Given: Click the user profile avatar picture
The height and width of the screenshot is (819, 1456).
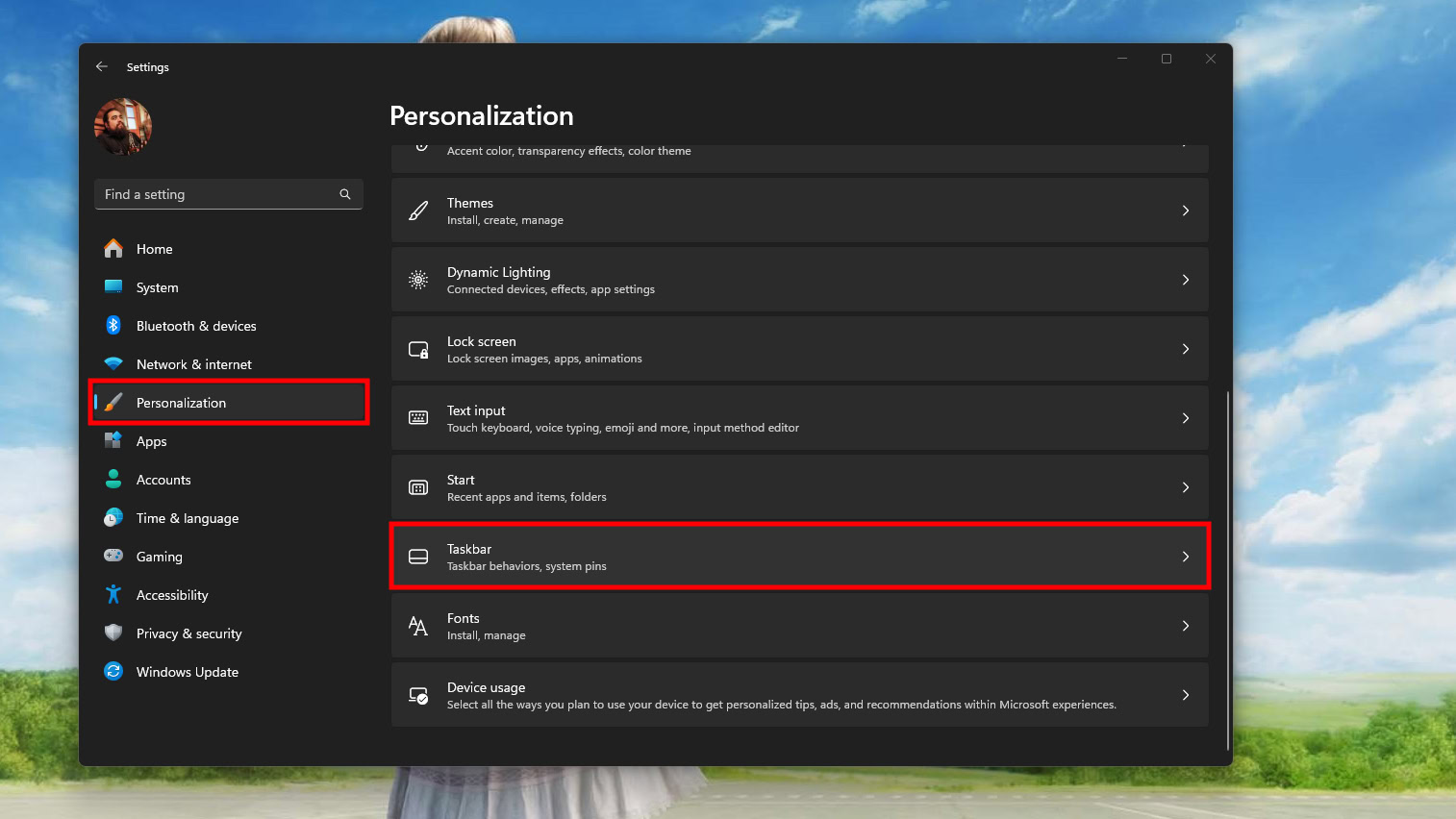Looking at the screenshot, I should 123,127.
